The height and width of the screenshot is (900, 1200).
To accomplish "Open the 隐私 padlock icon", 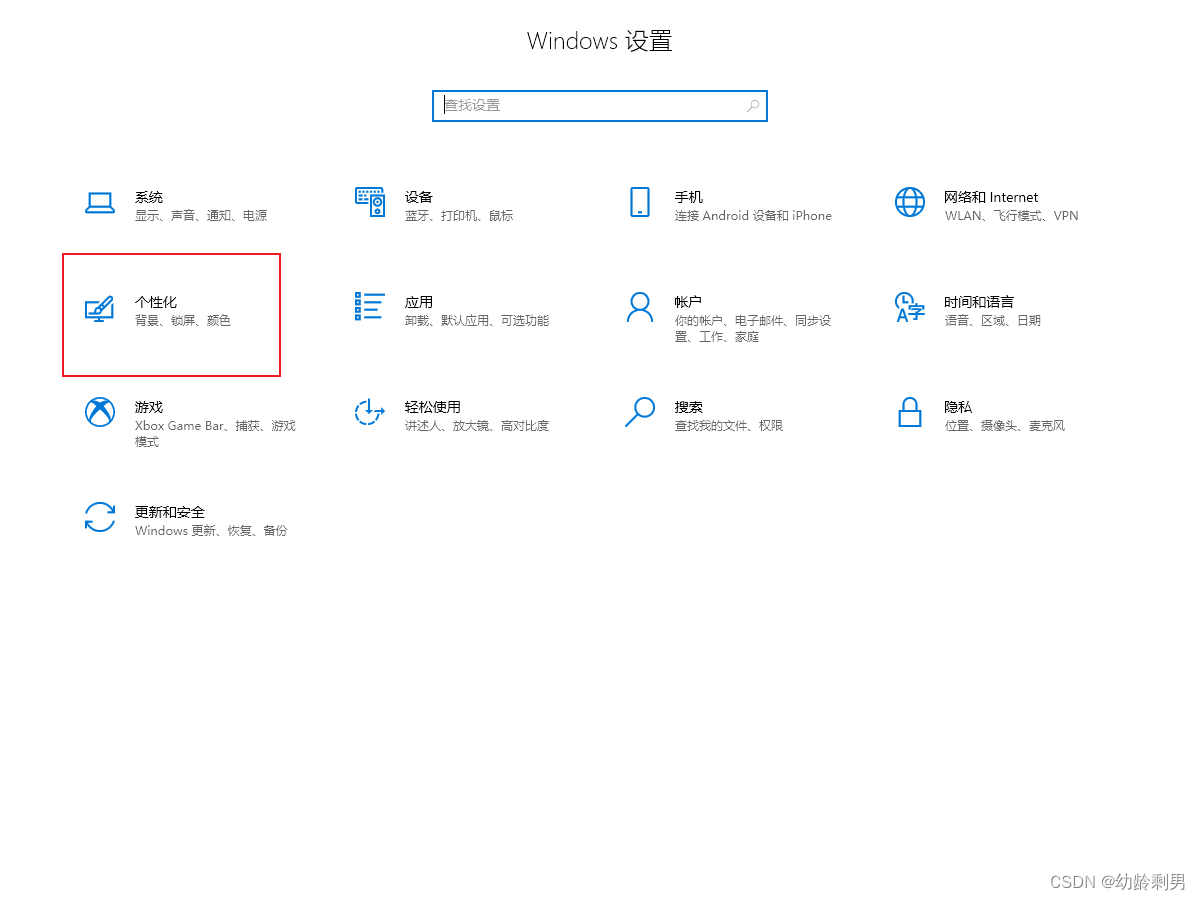I will (x=910, y=412).
